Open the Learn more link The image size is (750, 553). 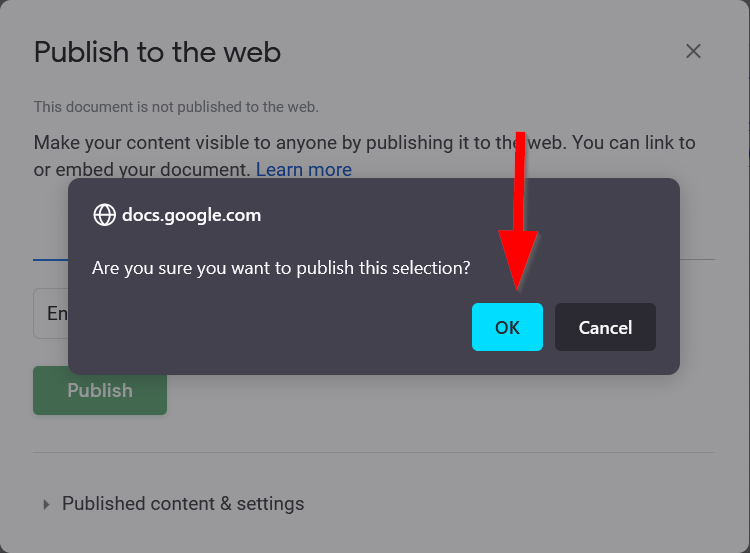click(x=303, y=170)
